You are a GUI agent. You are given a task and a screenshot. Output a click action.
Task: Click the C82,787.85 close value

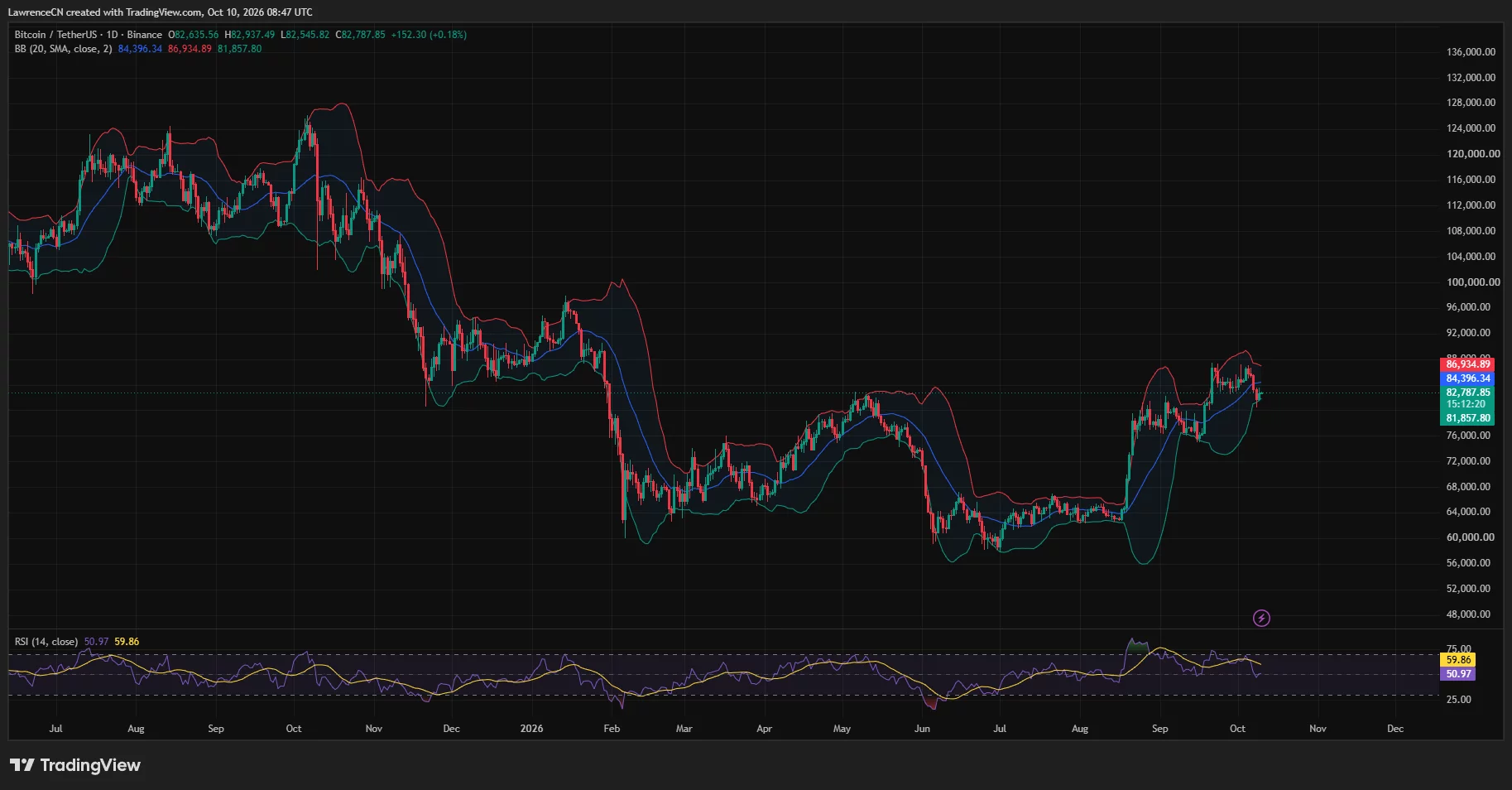[x=360, y=35]
